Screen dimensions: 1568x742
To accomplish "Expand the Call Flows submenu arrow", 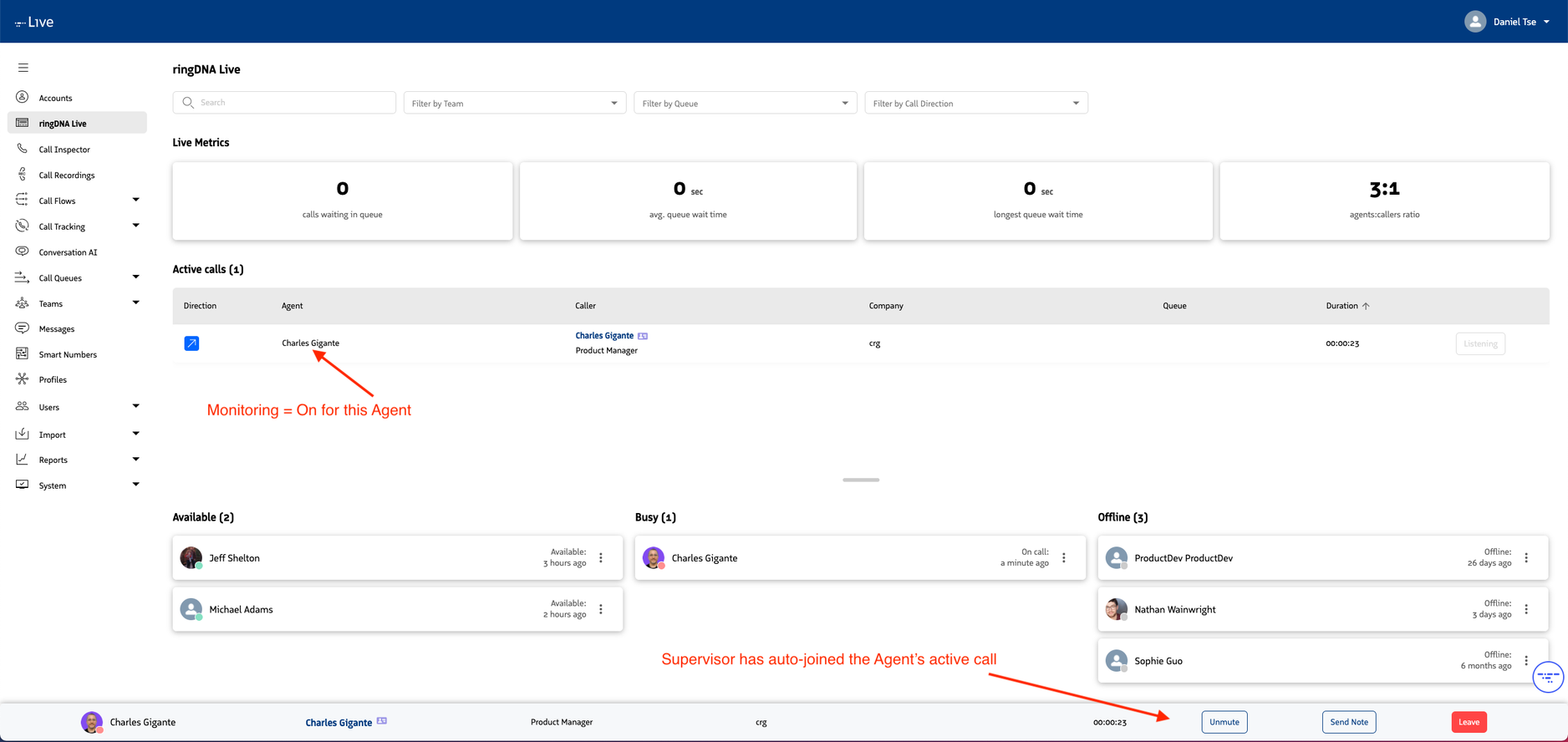I will [136, 200].
